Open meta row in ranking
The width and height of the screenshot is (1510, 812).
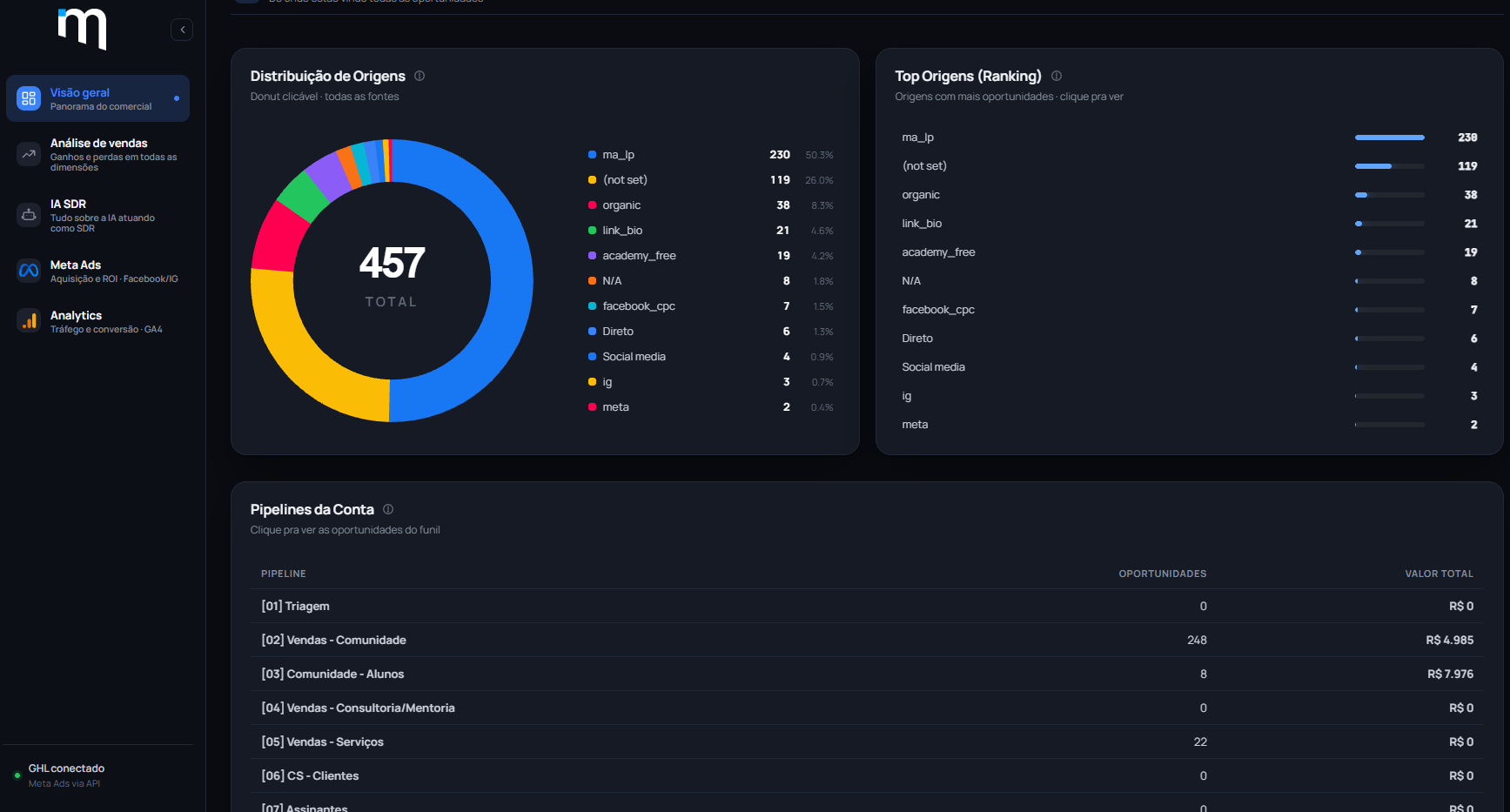click(1189, 425)
